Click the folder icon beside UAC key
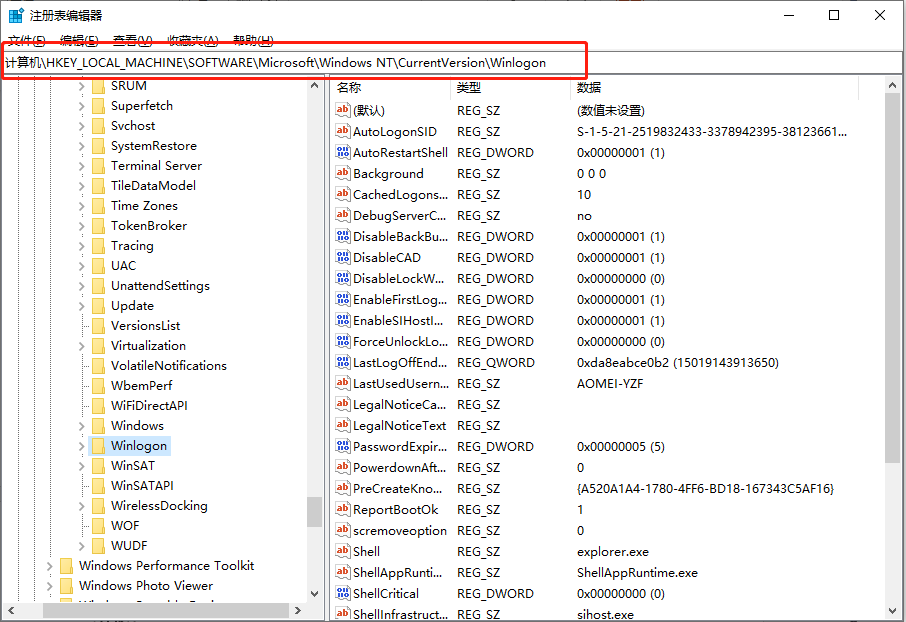The height and width of the screenshot is (622, 906). 100,265
